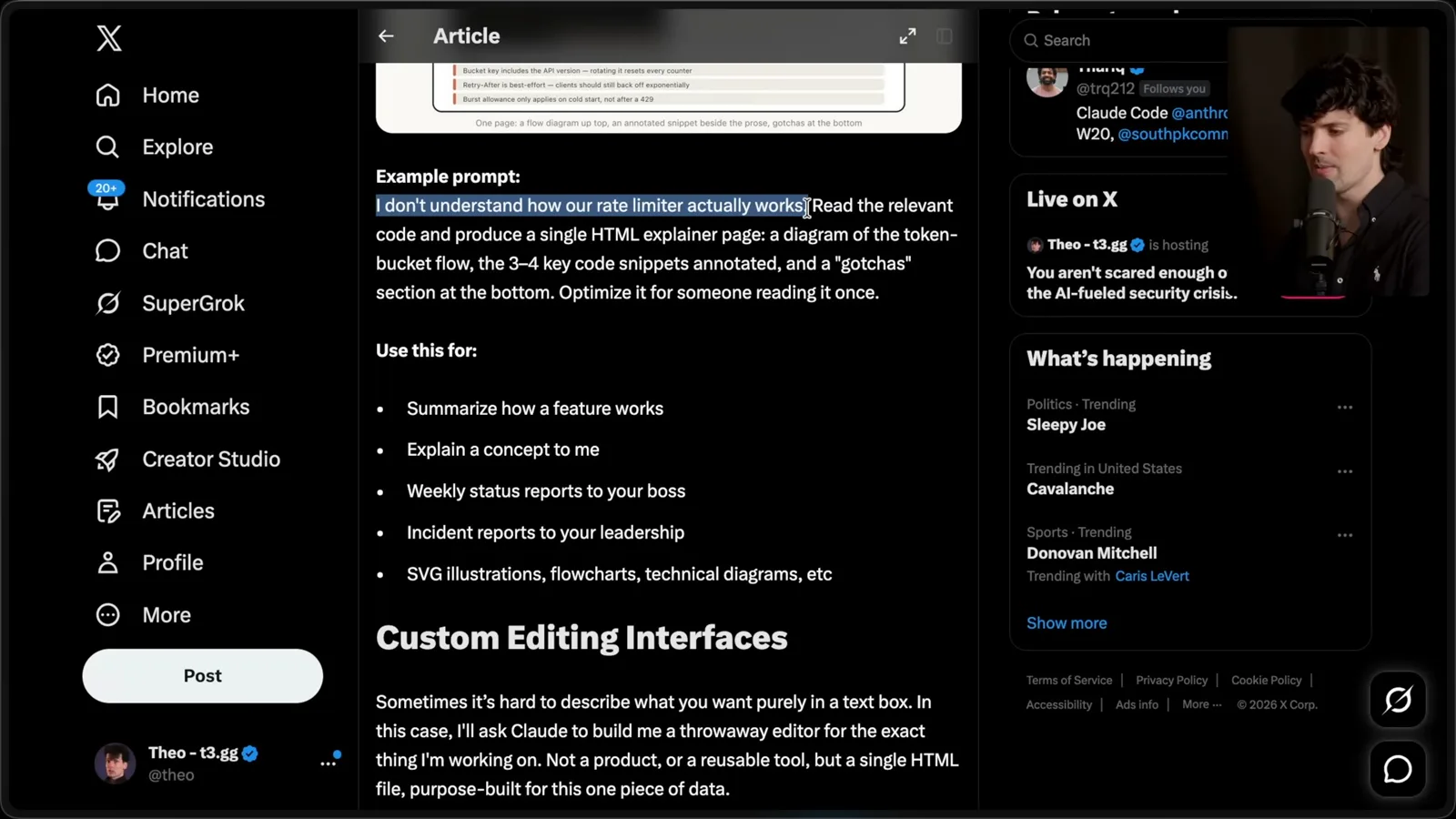Expand the article to full view
The width and height of the screenshot is (1456, 819).
907,36
